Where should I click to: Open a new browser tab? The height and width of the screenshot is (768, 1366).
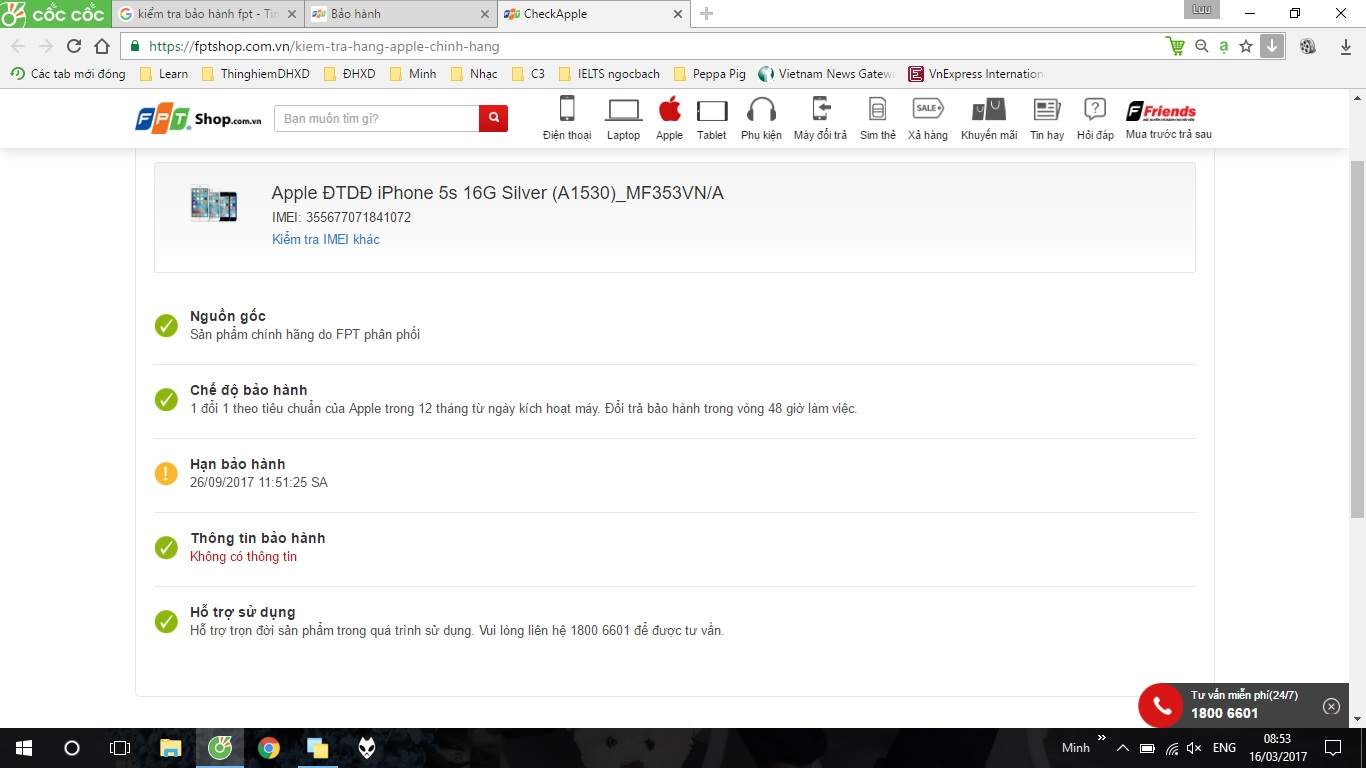[x=707, y=14]
